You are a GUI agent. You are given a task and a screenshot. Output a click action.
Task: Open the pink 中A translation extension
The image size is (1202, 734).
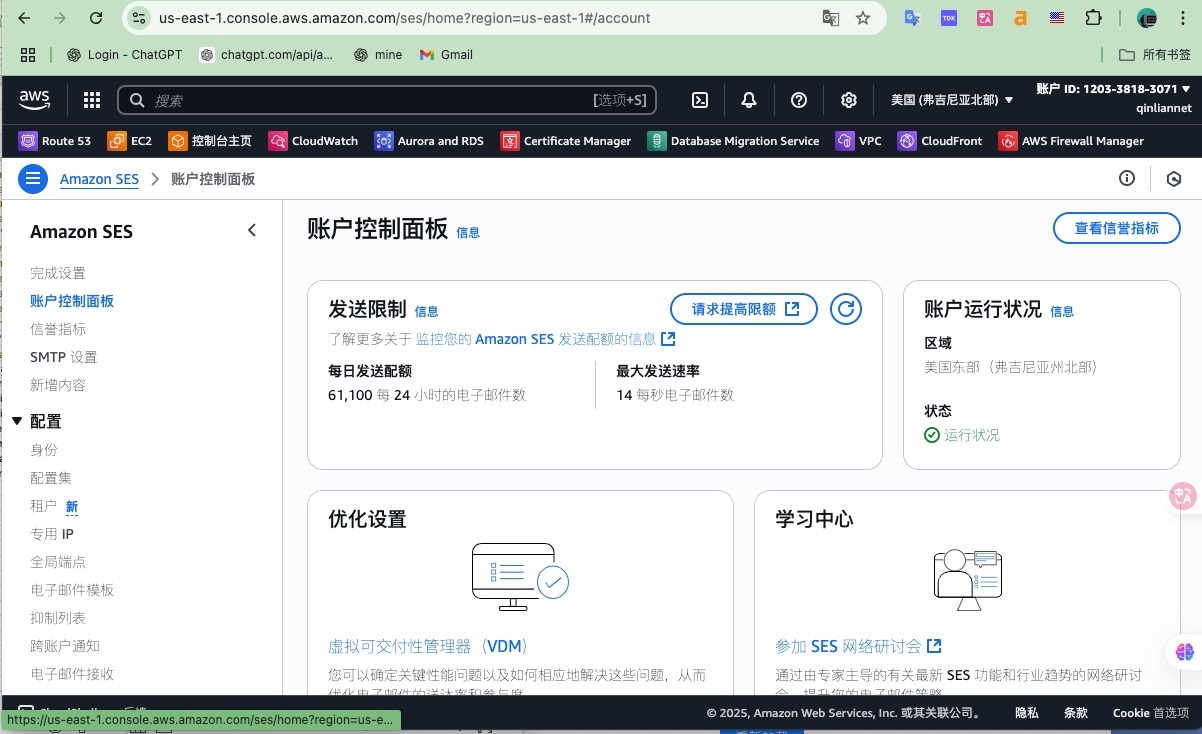coord(985,18)
